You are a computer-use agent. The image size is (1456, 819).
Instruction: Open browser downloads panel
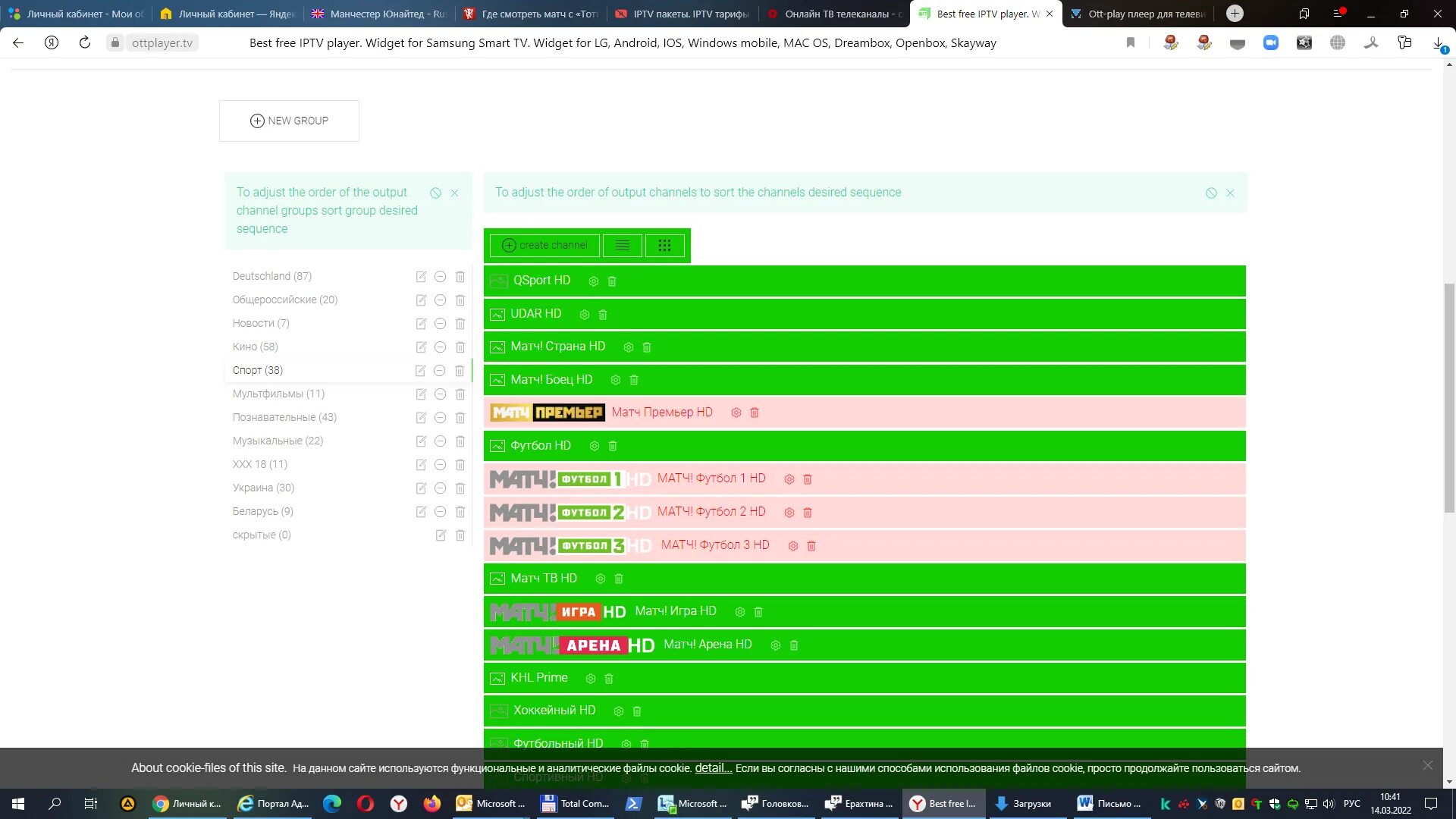1439,43
